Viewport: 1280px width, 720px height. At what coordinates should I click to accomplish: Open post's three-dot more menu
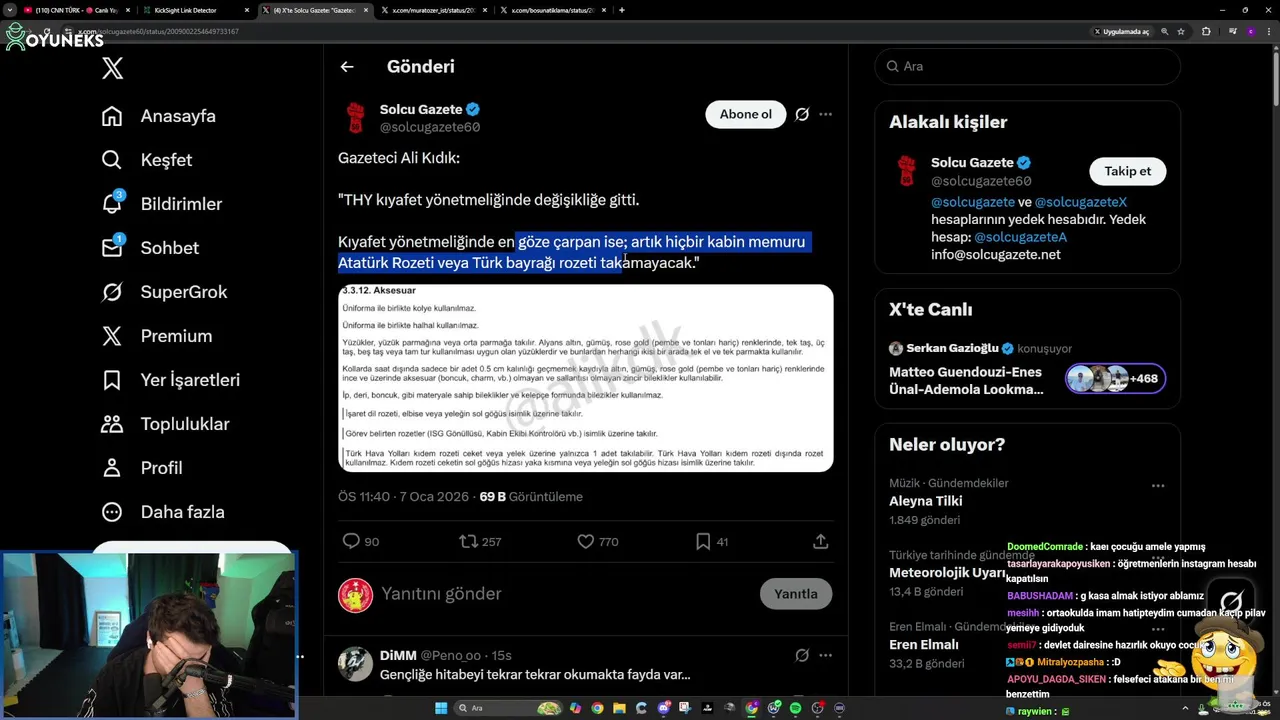tap(825, 114)
